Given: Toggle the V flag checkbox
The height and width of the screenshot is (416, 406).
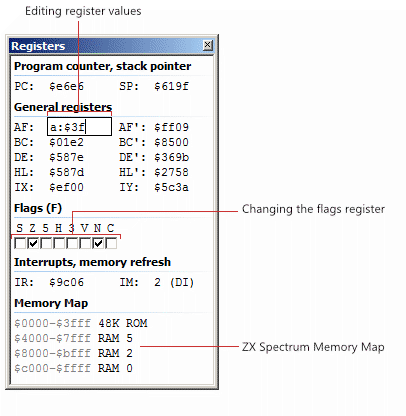Looking at the screenshot, I should point(85,244).
